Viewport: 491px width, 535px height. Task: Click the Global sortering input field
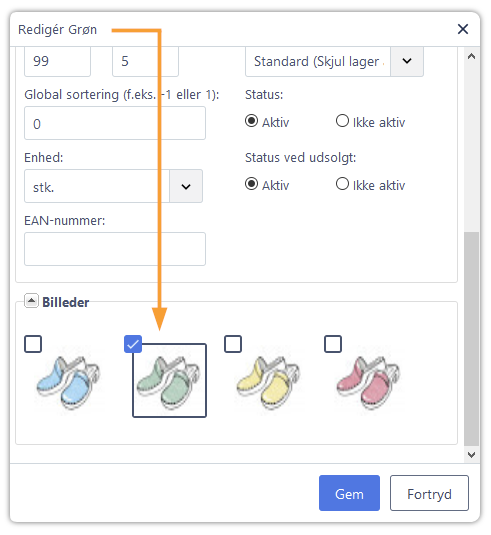tap(115, 123)
